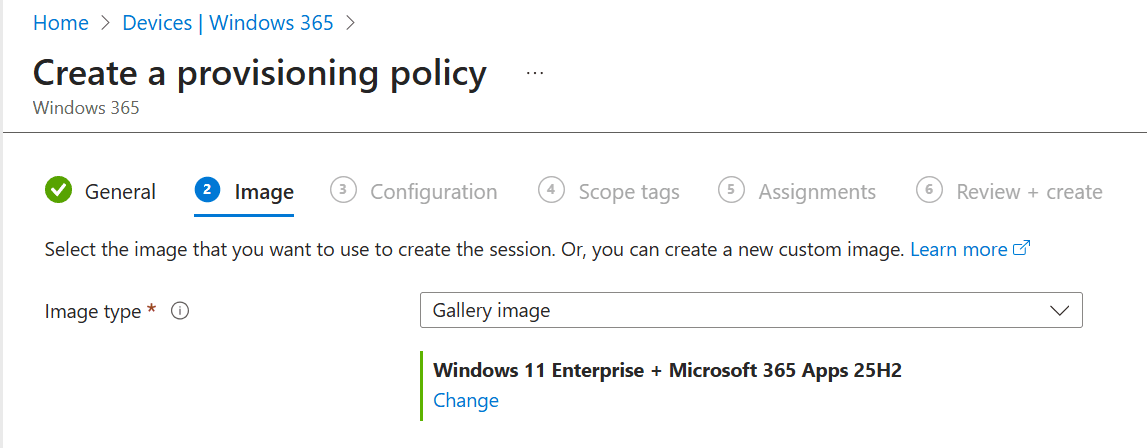This screenshot has width=1147, height=448.
Task: Jump to the Assignments tab
Action: tap(817, 192)
